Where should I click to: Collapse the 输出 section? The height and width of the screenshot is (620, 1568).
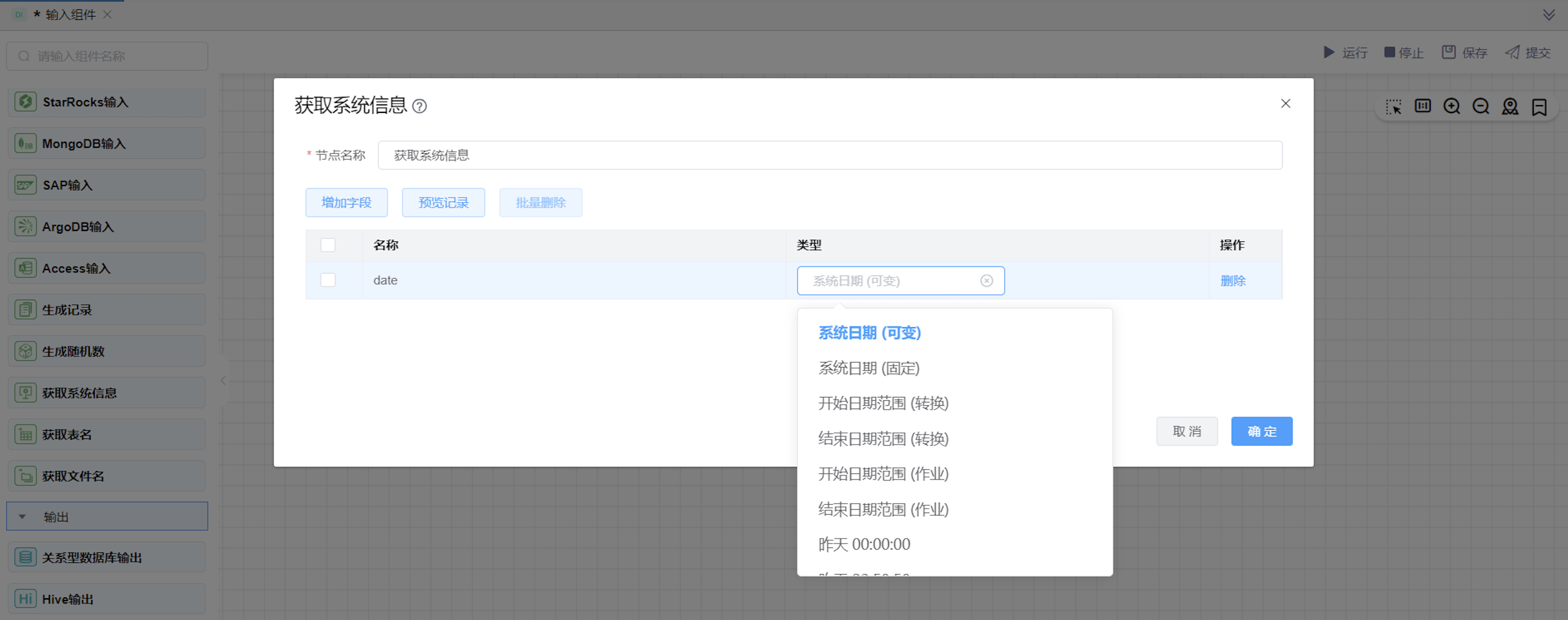click(23, 516)
